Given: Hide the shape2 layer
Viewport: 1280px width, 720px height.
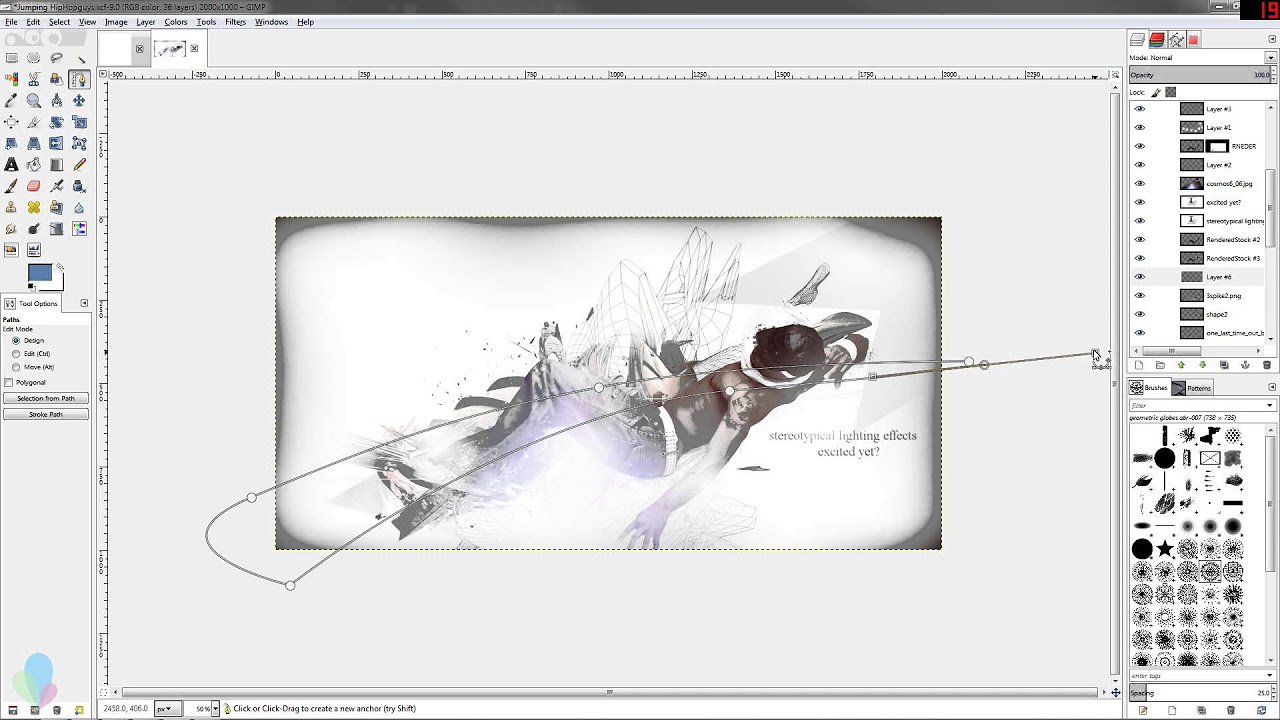Looking at the screenshot, I should pos(1139,314).
